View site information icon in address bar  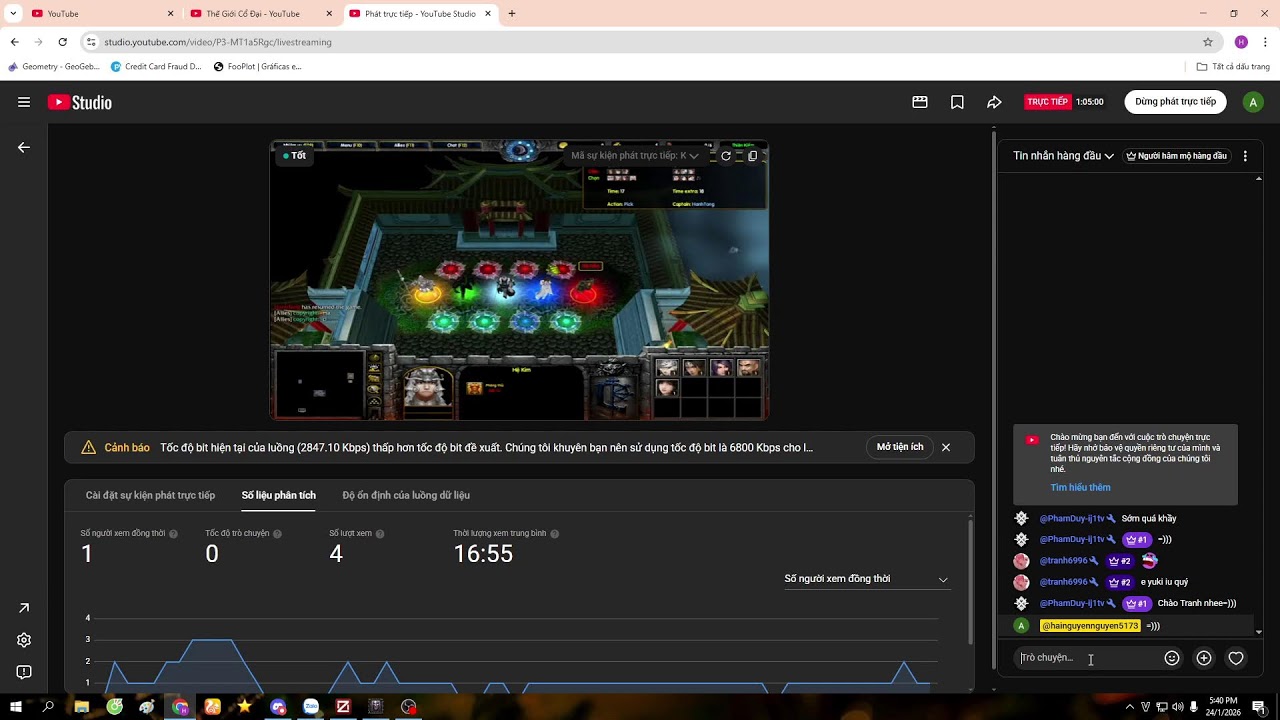click(91, 42)
